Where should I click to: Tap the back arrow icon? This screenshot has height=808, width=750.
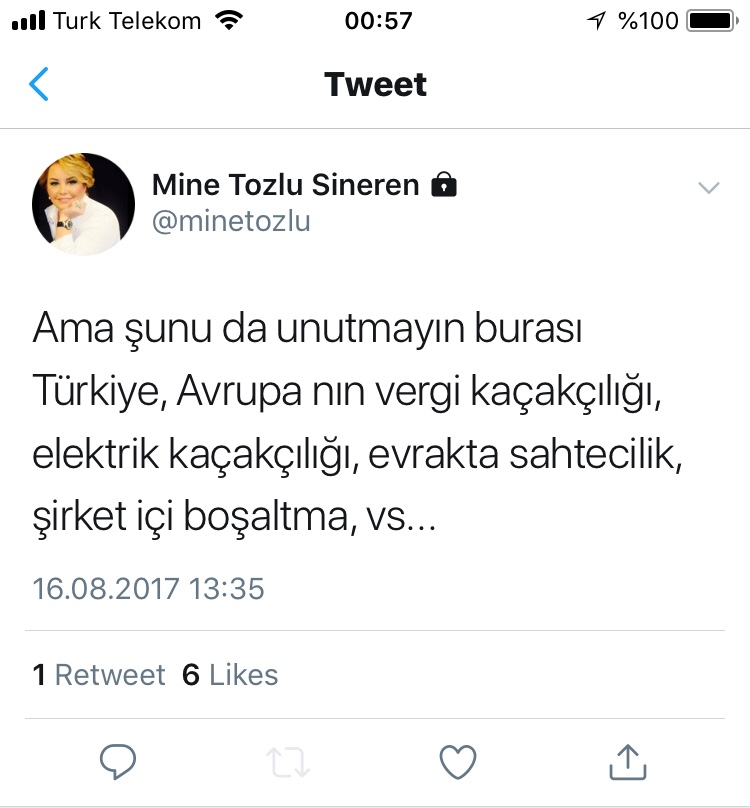click(x=39, y=84)
